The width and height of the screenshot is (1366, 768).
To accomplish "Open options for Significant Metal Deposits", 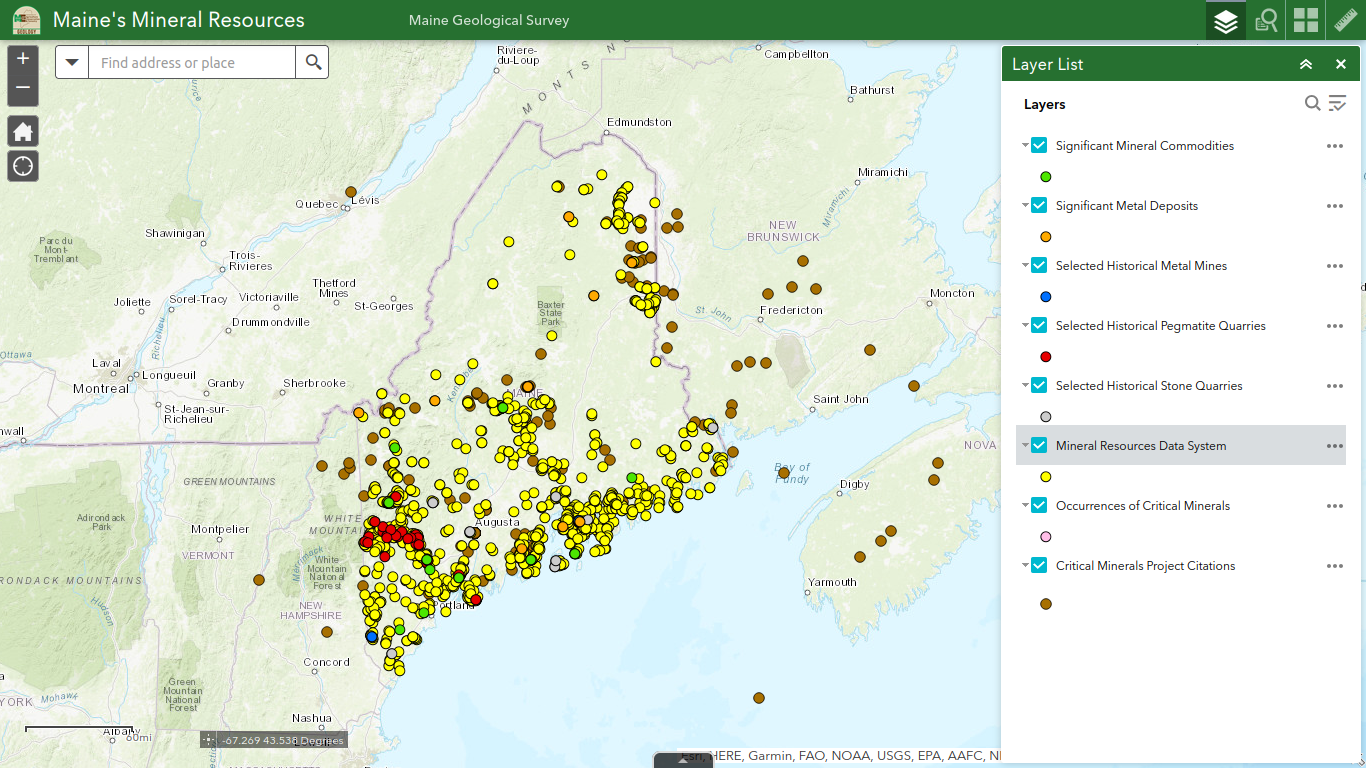I will [1335, 206].
